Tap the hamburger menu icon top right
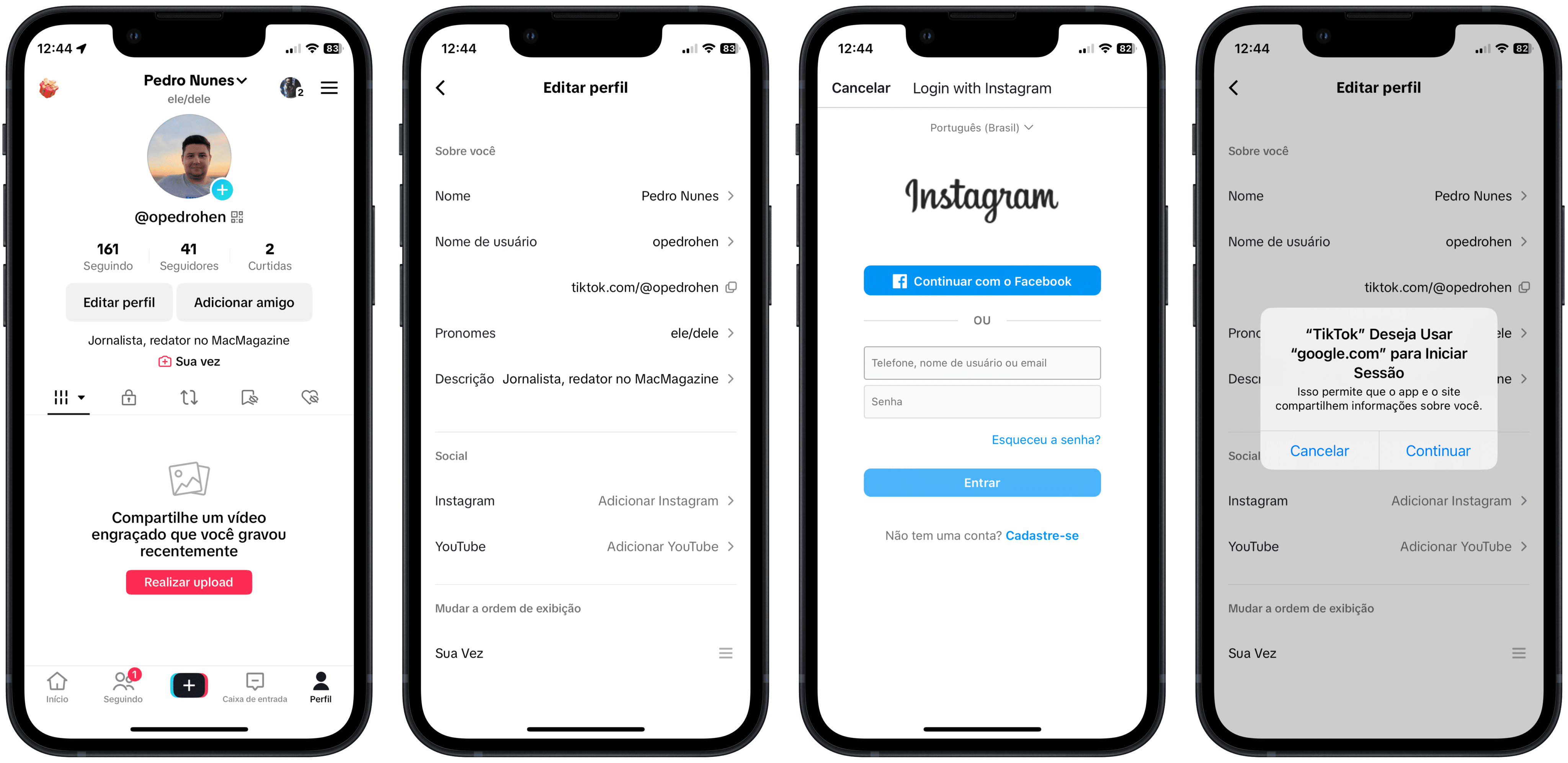Screen dimensions: 1568x763 click(331, 89)
